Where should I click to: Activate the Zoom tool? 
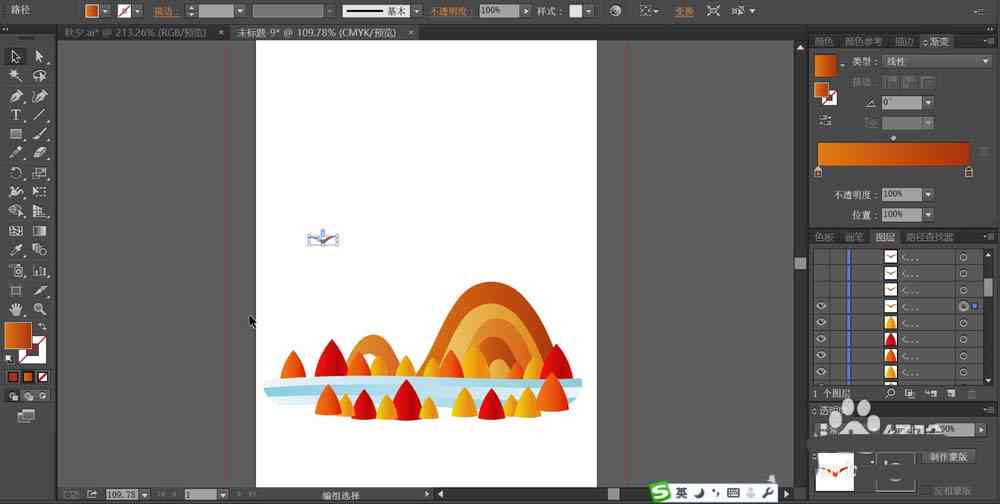(x=40, y=309)
